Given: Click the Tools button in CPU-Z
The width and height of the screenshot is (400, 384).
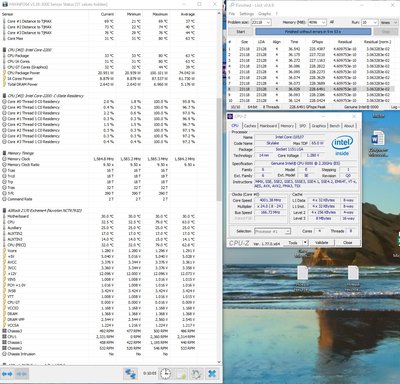Looking at the screenshot, I should (x=293, y=243).
